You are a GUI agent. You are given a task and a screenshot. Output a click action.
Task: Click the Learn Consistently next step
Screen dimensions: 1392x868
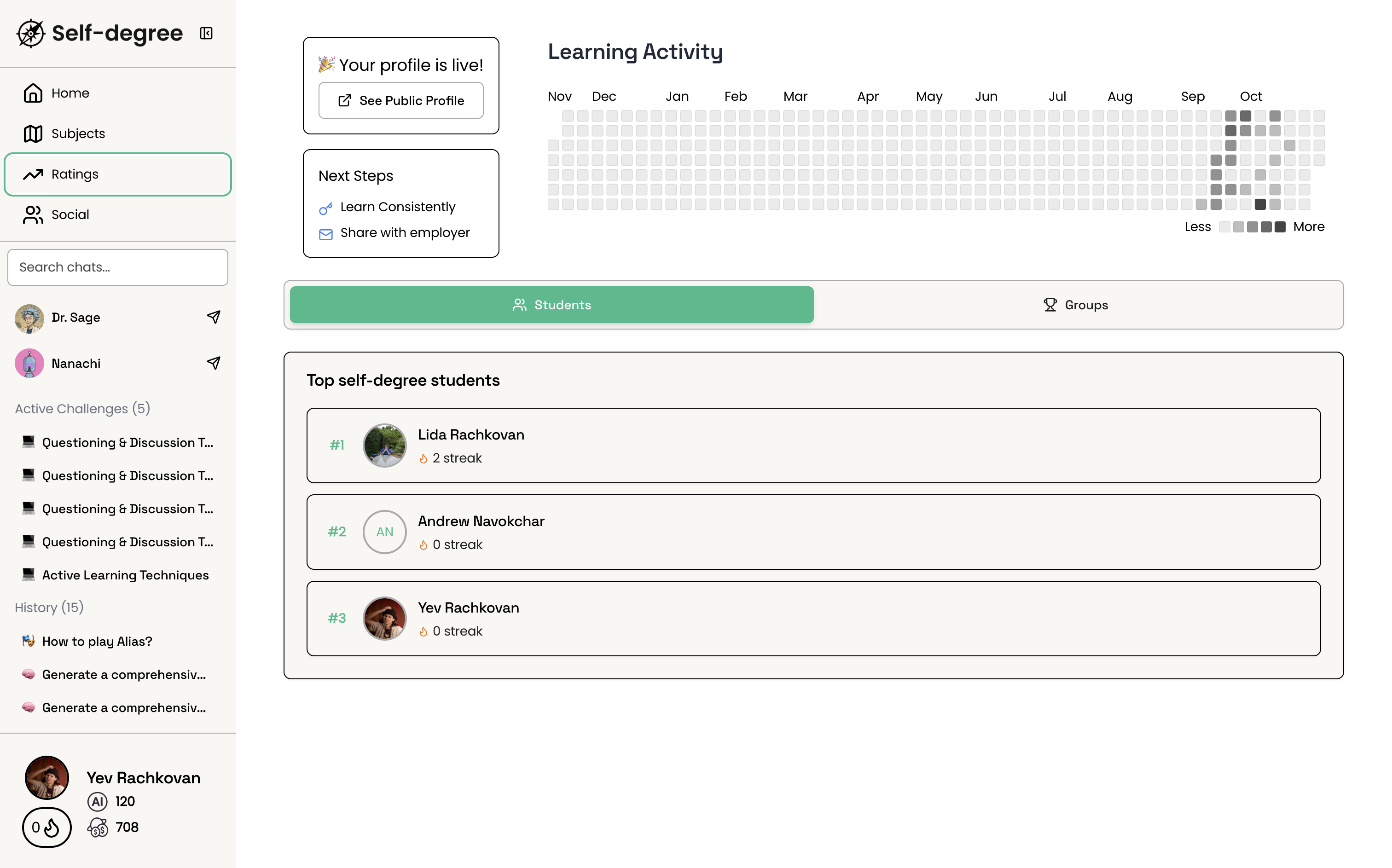(x=397, y=207)
